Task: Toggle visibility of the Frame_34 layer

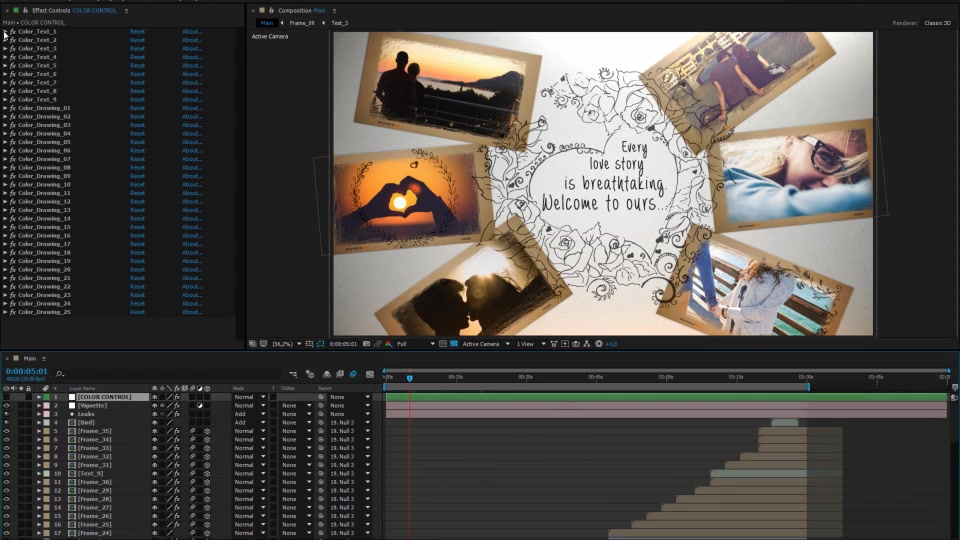Action: [x=6, y=440]
